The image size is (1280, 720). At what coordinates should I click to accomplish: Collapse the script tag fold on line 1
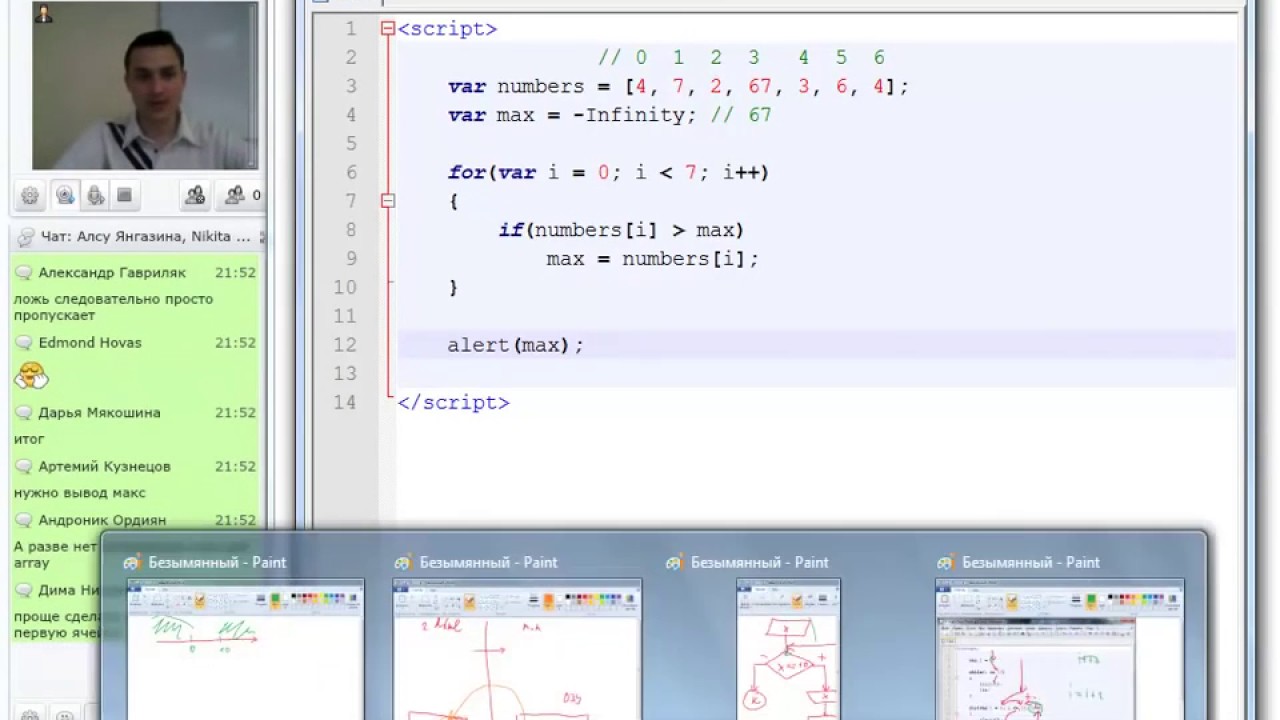(388, 29)
